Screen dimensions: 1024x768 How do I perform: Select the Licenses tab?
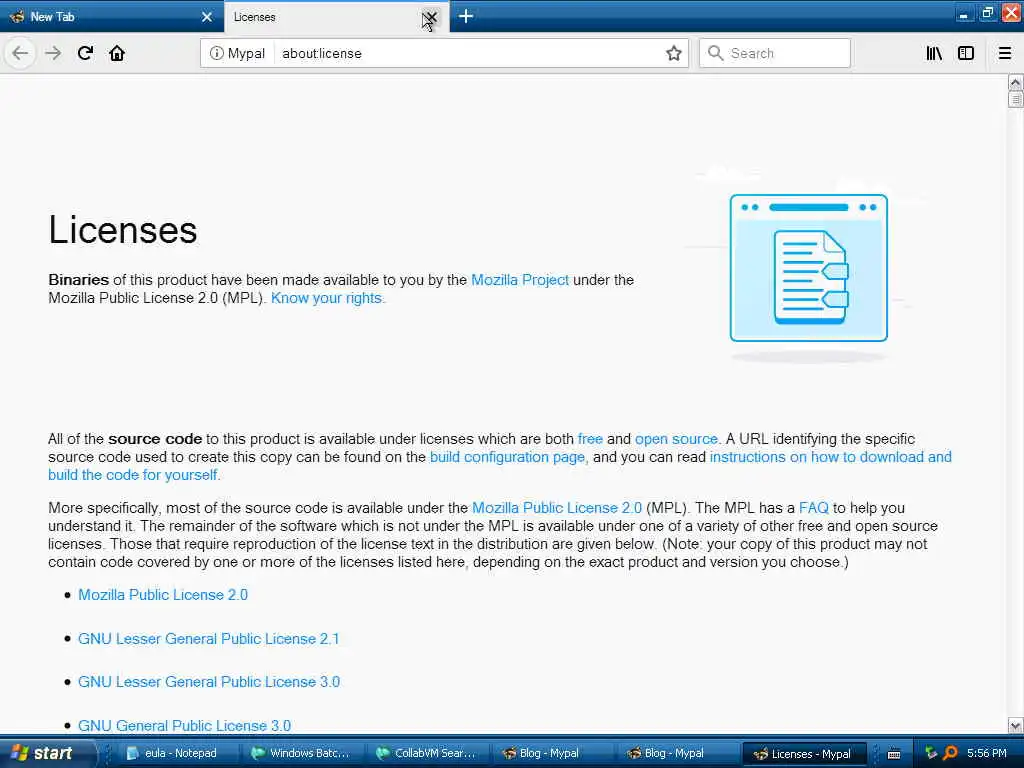(x=336, y=17)
